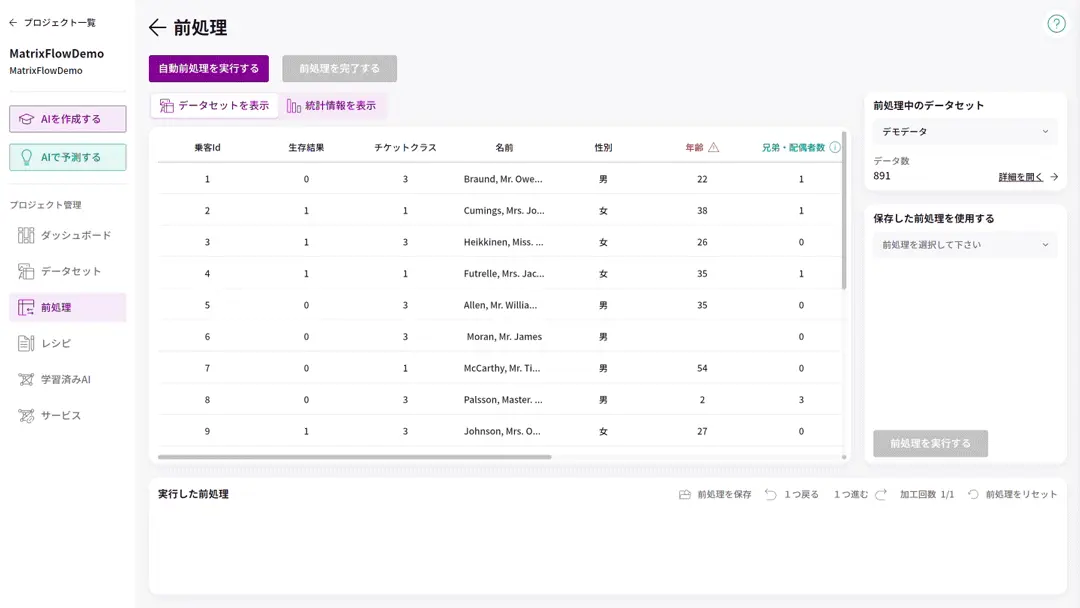Switch to 統計情報を表示 tab
Image resolution: width=1080 pixels, height=608 pixels.
pos(331,105)
